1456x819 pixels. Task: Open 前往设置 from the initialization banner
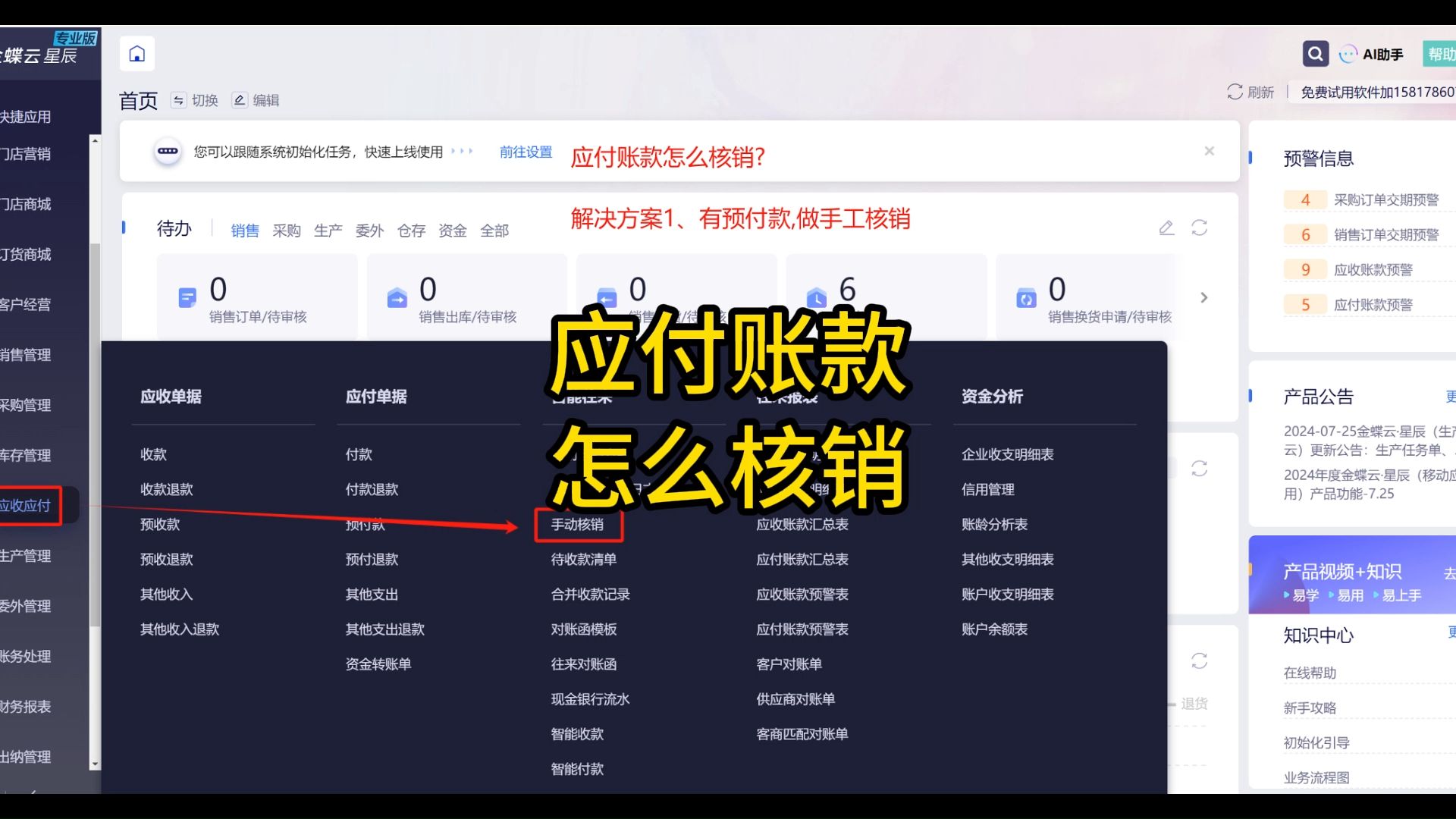point(526,151)
